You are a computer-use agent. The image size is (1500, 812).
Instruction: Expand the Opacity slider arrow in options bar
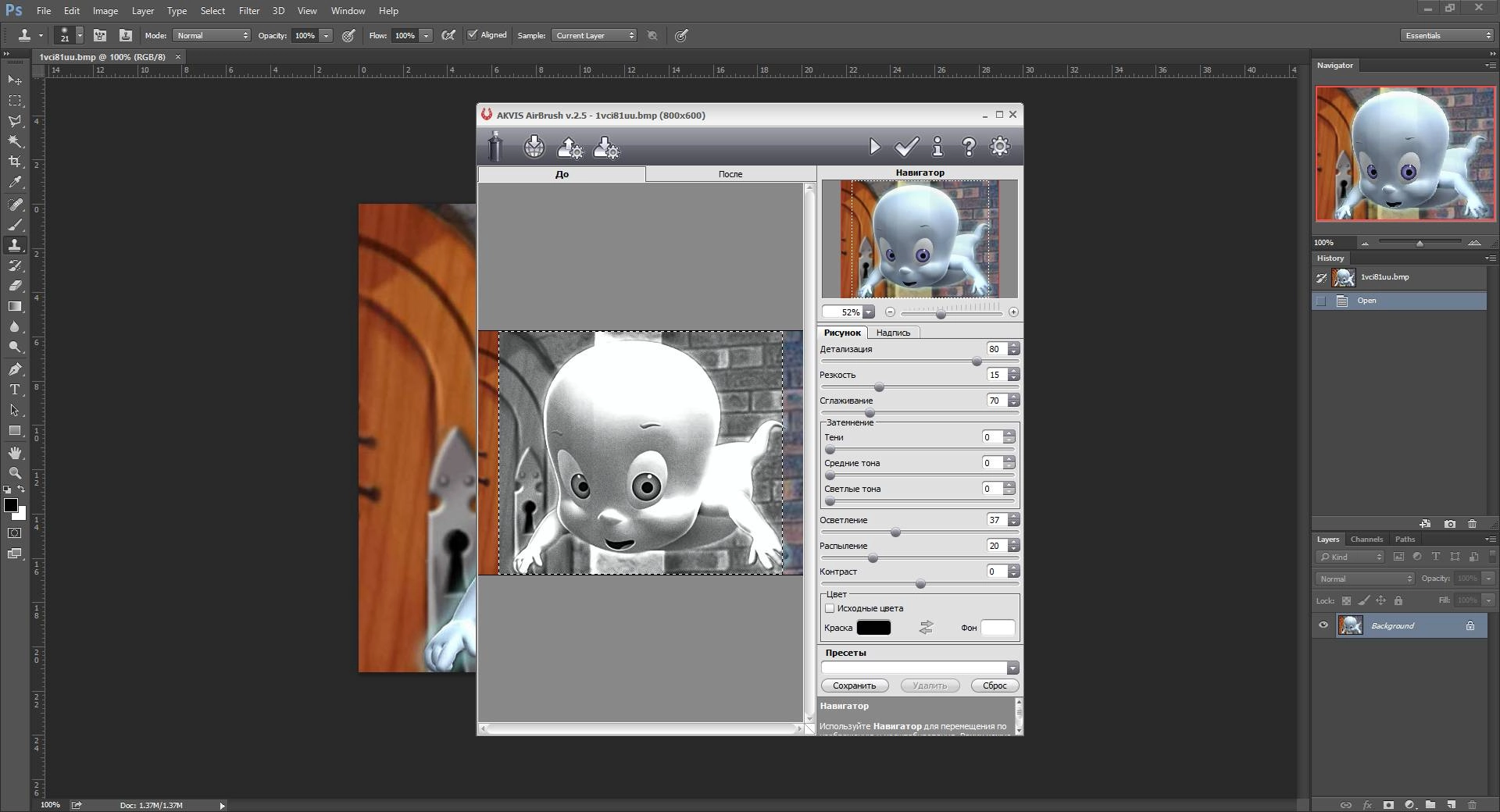(x=326, y=35)
